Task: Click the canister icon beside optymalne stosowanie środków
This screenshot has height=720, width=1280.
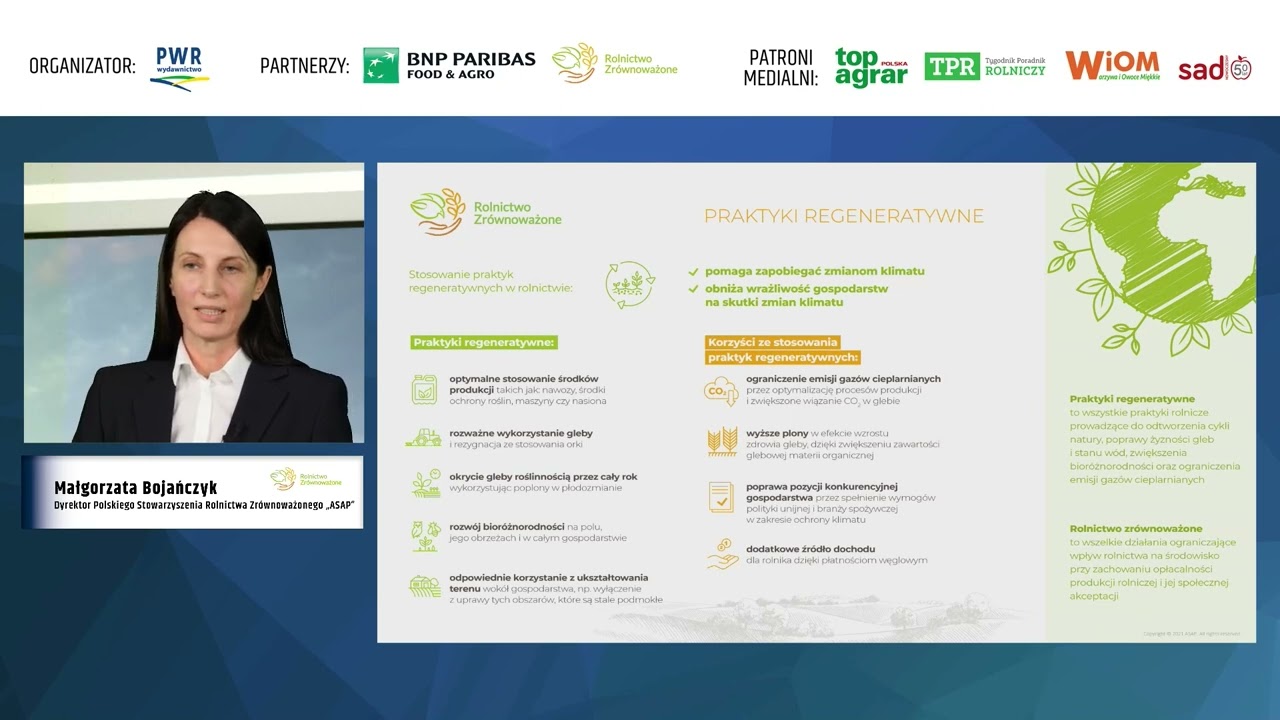Action: (x=425, y=390)
